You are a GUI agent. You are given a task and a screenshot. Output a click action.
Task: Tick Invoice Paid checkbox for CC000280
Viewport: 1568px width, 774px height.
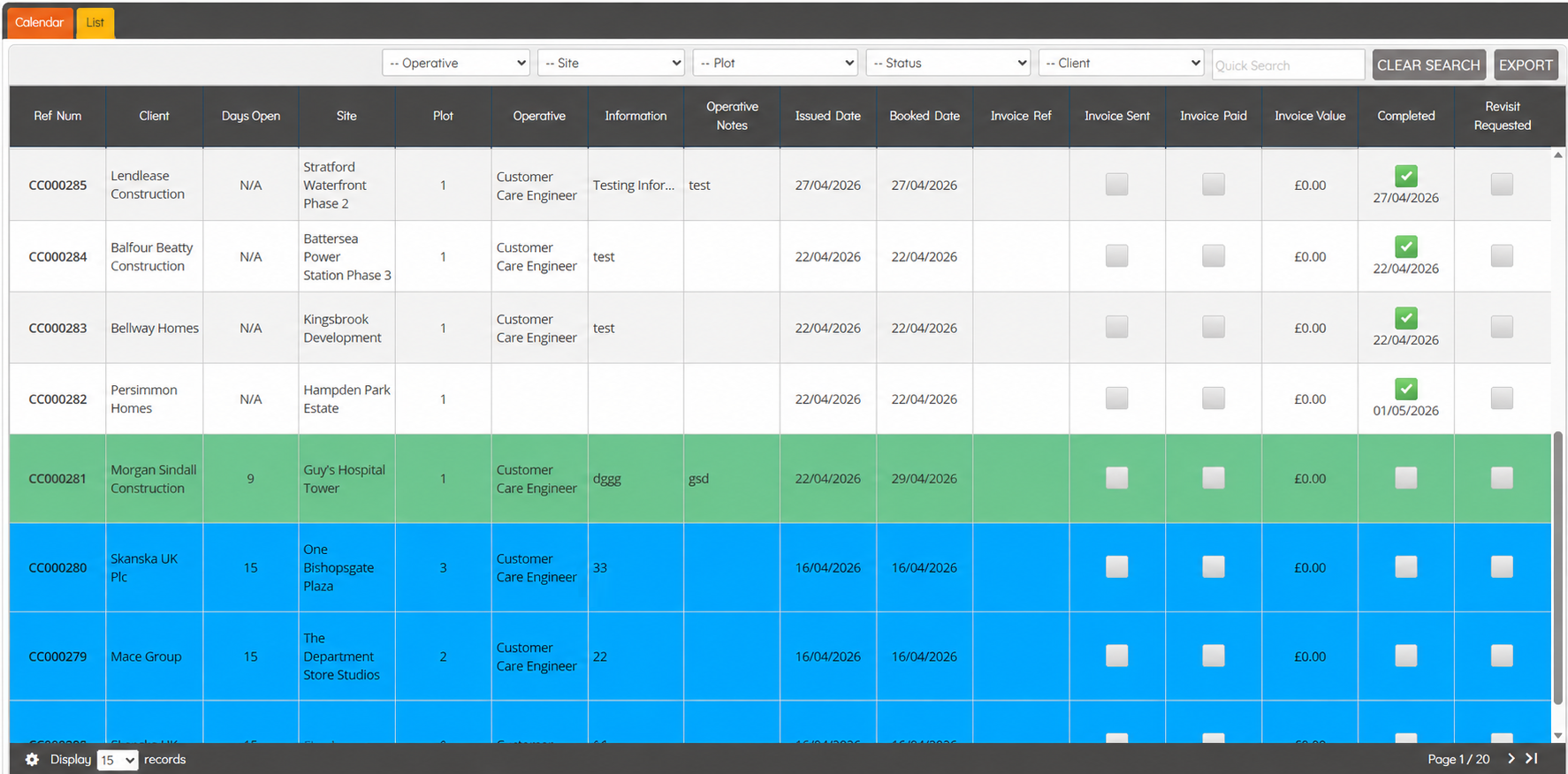pos(1214,567)
